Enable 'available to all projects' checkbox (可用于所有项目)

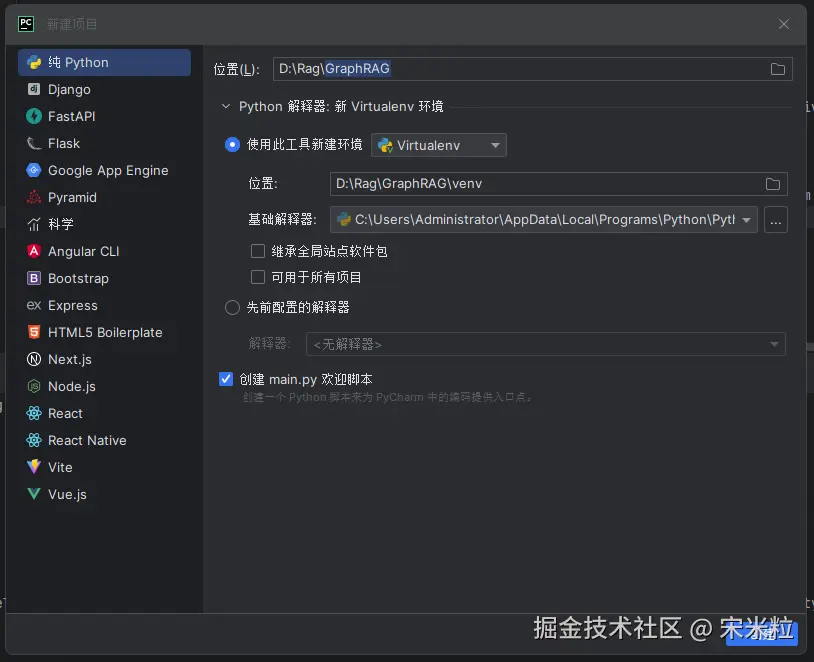coord(257,277)
